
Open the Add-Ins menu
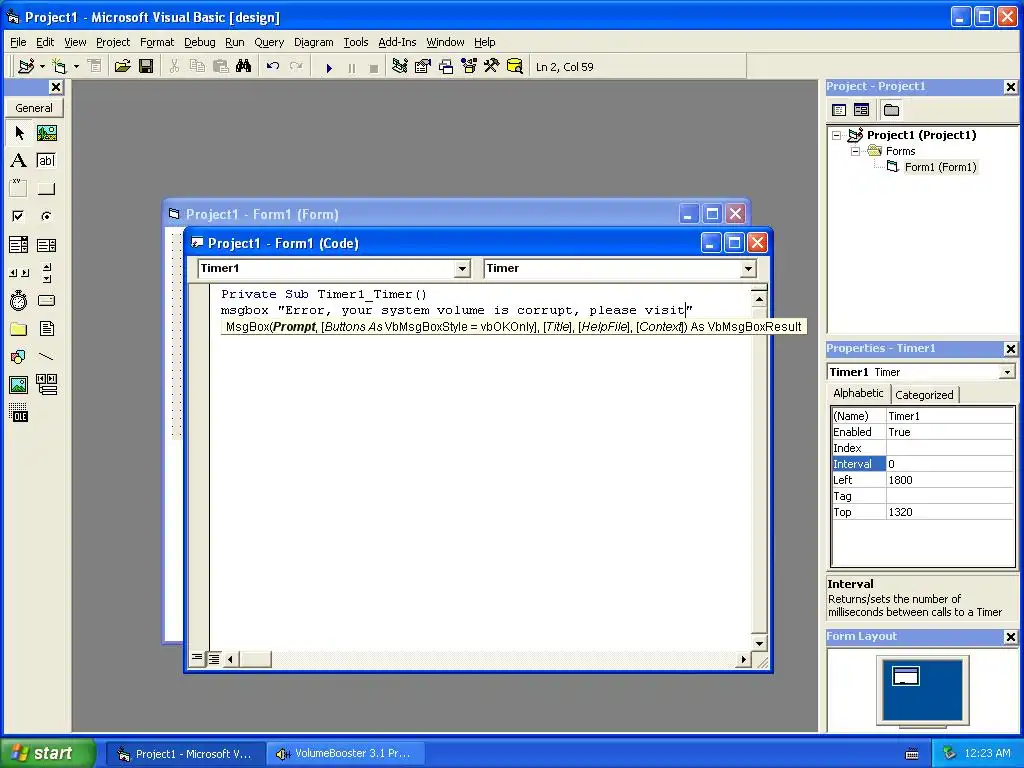coord(397,42)
